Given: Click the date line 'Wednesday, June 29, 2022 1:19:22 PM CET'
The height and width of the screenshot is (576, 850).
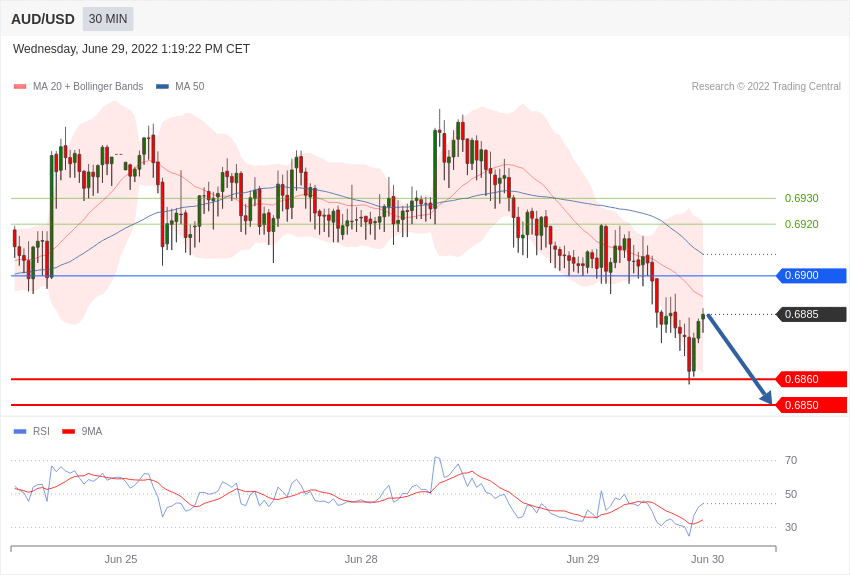Looking at the screenshot, I should 131,49.
